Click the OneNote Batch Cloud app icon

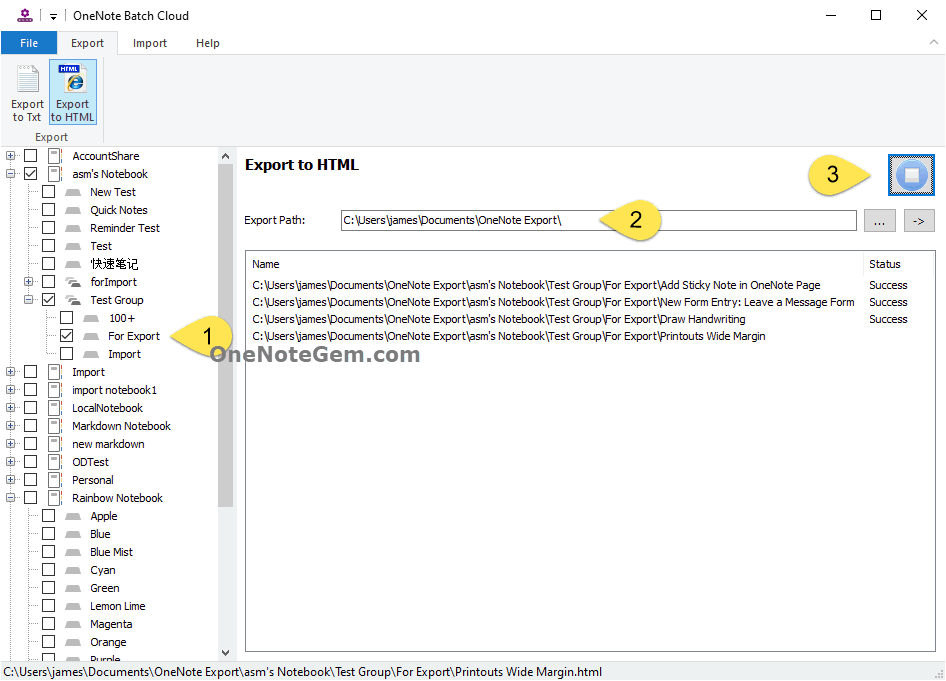point(25,15)
